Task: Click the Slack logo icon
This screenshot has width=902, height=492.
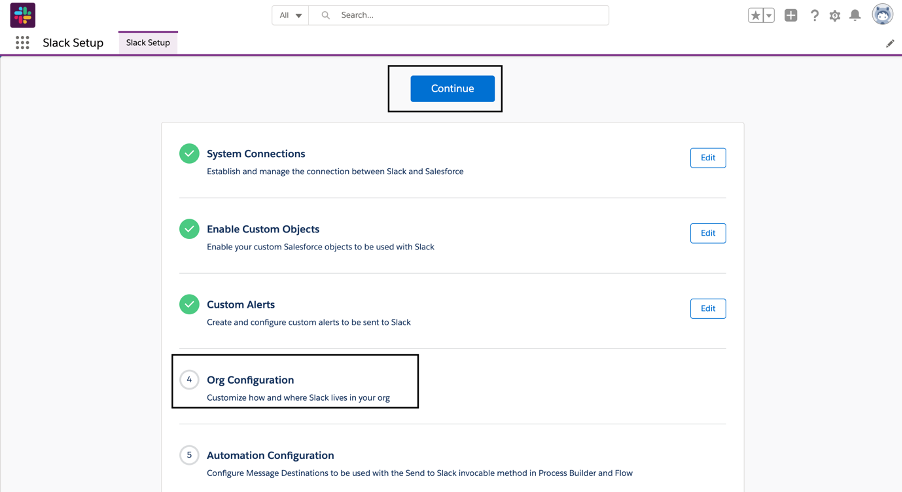Action: (22, 16)
